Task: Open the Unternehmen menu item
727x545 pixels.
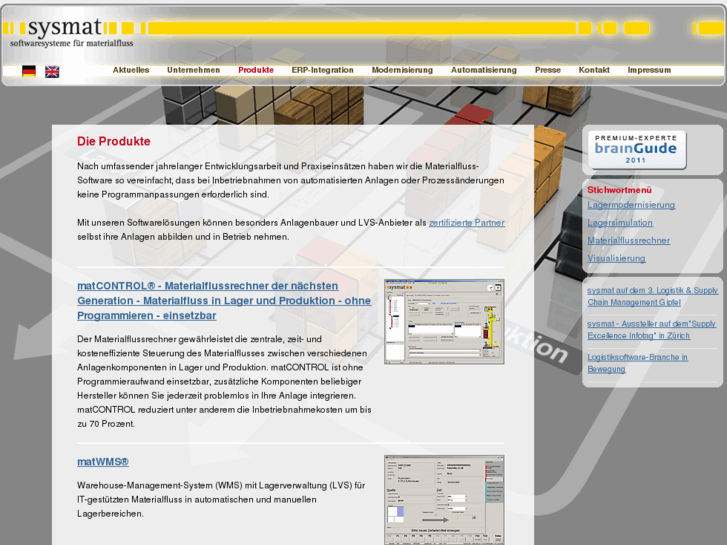Action: [x=193, y=70]
